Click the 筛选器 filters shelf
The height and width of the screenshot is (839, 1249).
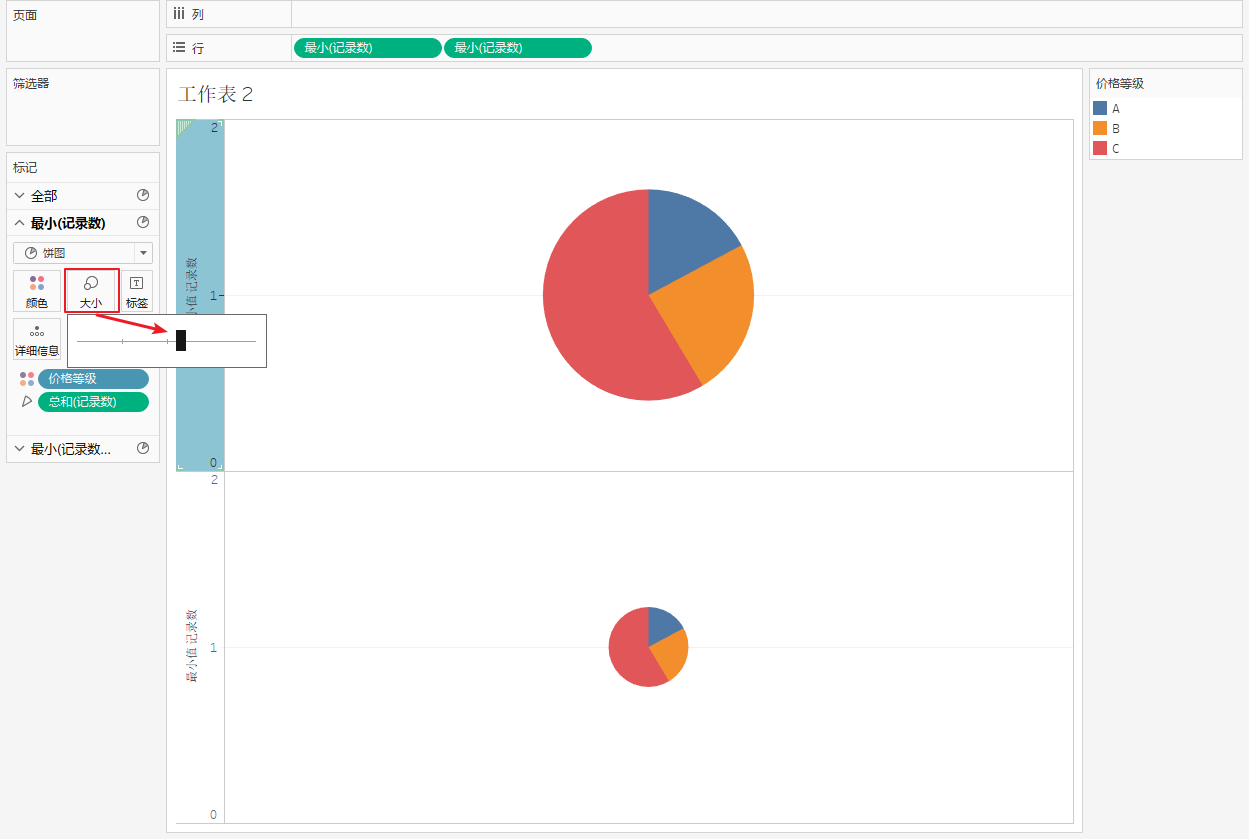(83, 107)
